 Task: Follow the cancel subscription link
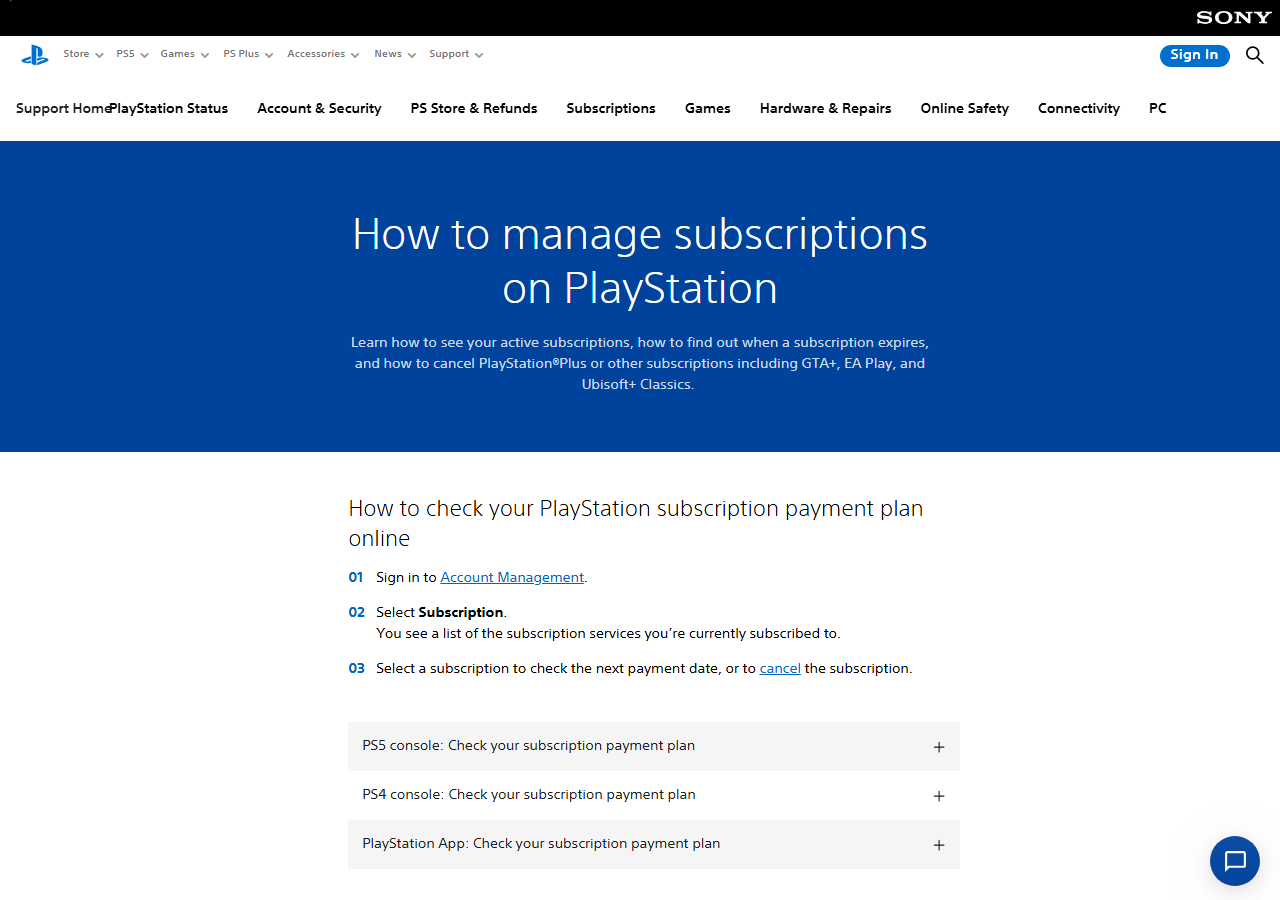click(780, 668)
